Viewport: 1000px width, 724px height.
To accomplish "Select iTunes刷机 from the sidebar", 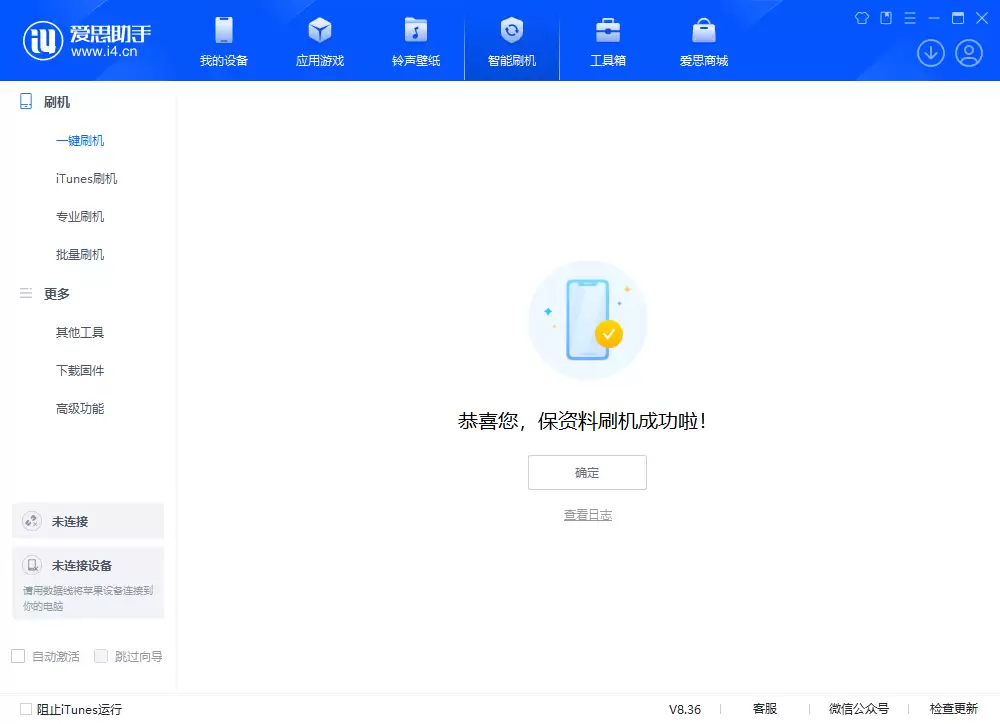I will (85, 178).
